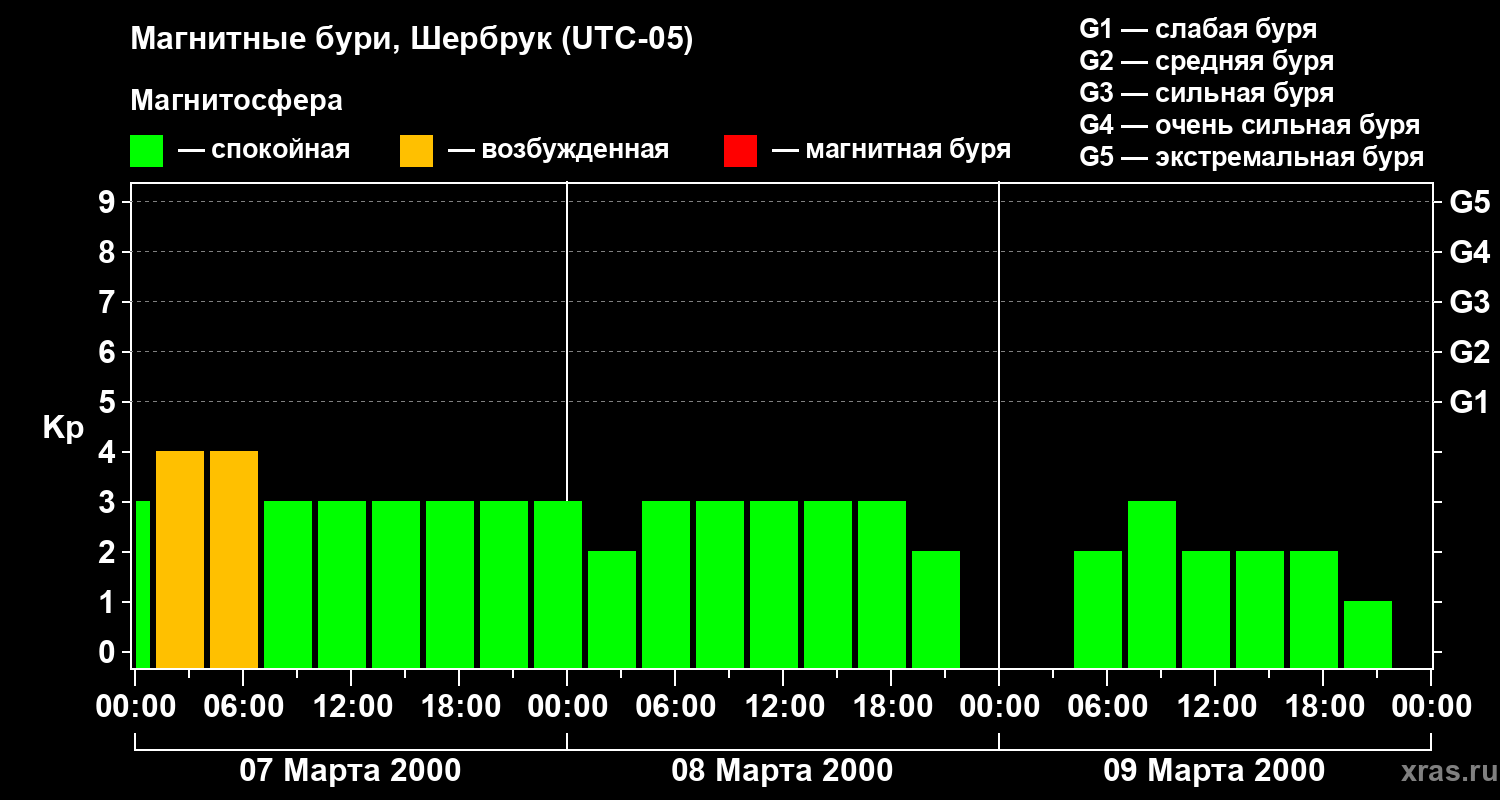Click the '18:00' time label under 09 Марта
The width and height of the screenshot is (1500, 800).
point(1323,706)
